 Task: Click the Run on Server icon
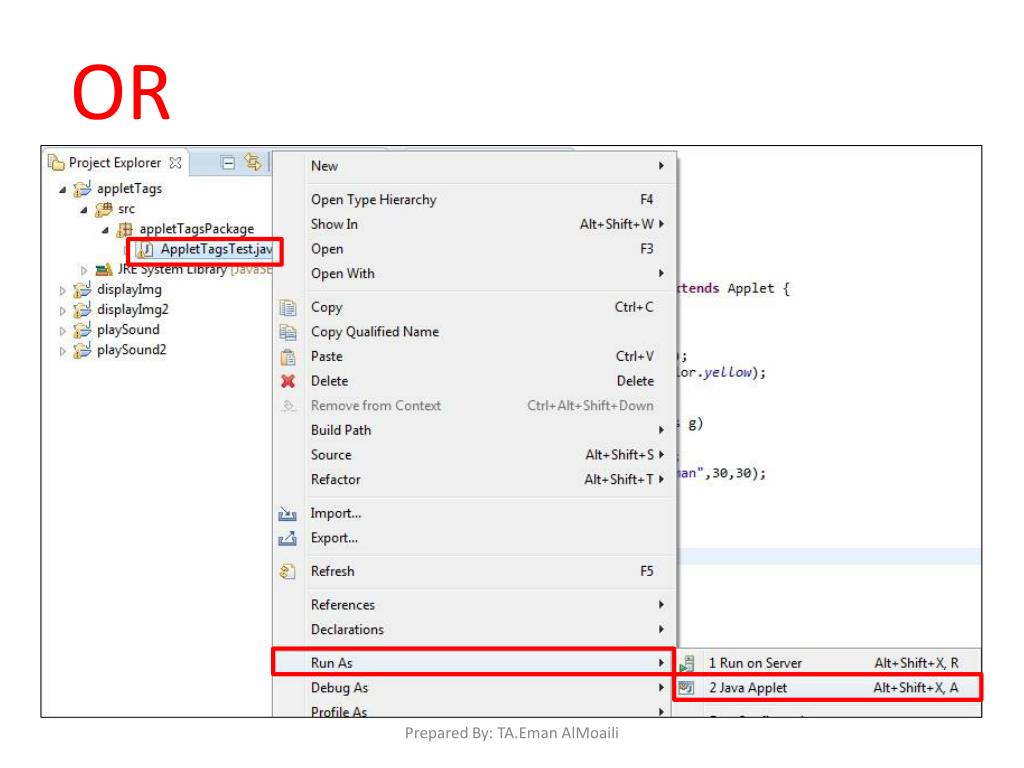(686, 664)
